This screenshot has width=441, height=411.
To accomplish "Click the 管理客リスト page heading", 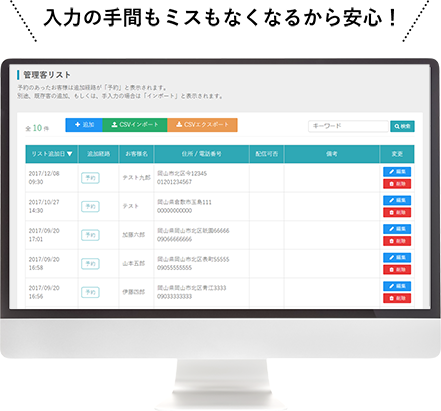I will (x=47, y=75).
